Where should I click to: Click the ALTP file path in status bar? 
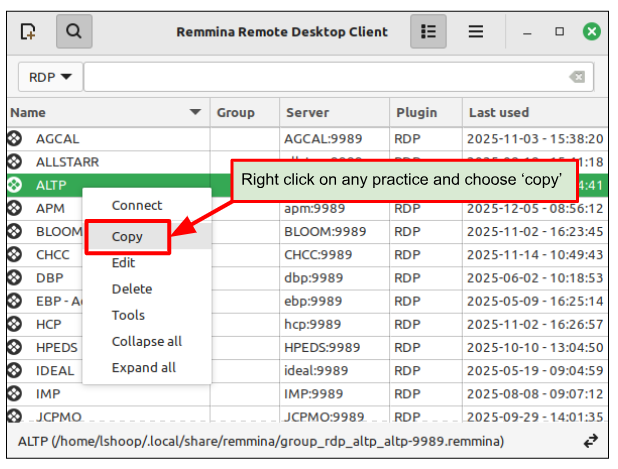pos(261,441)
